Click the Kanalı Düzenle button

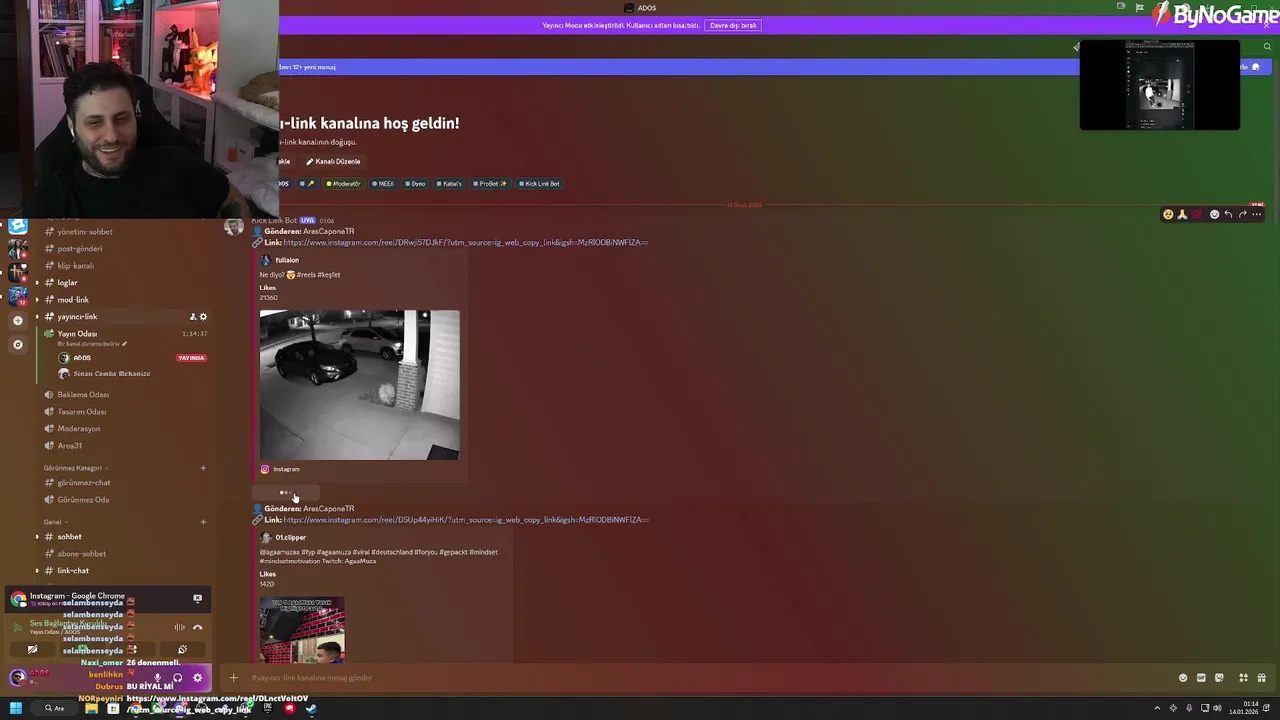pos(333,161)
